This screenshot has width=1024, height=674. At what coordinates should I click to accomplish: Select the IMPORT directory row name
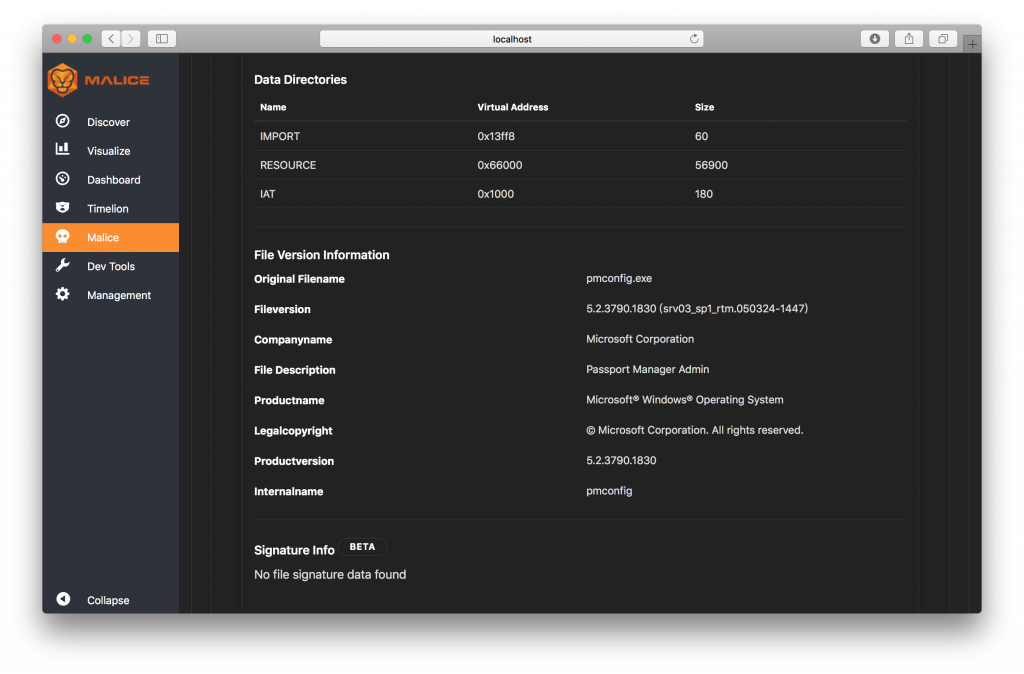tap(280, 136)
